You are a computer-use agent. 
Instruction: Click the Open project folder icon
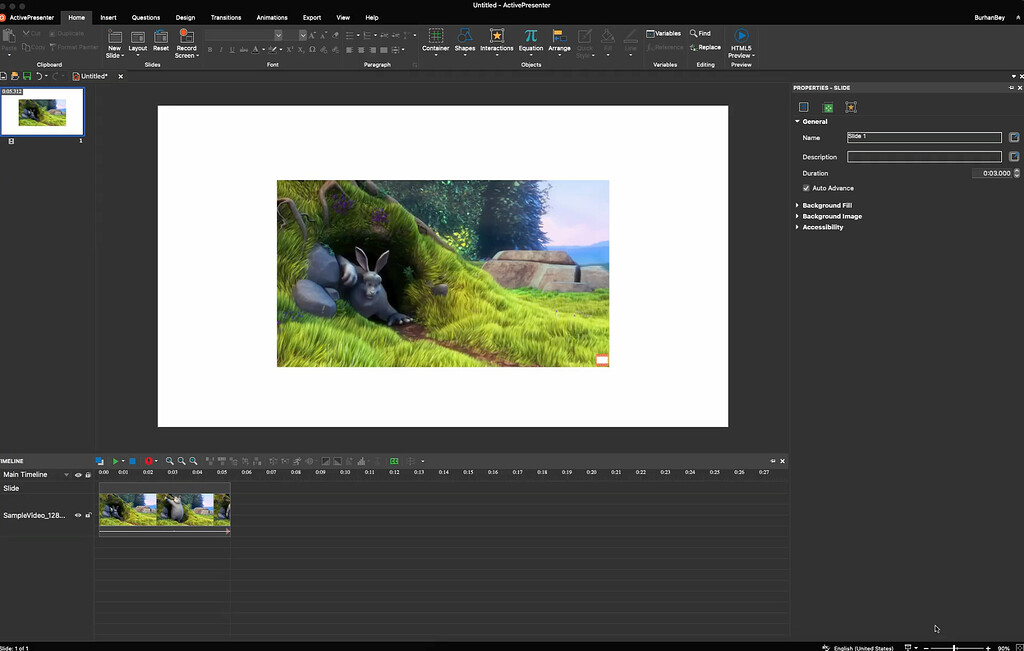pyautogui.click(x=15, y=76)
